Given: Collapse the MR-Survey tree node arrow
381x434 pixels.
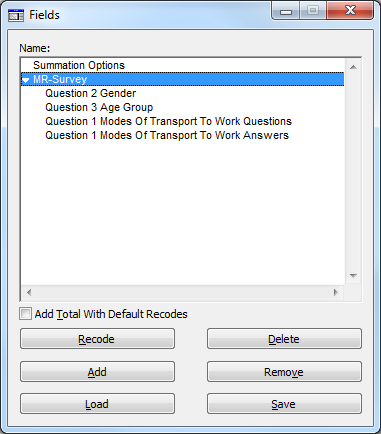Looking at the screenshot, I should (26, 80).
